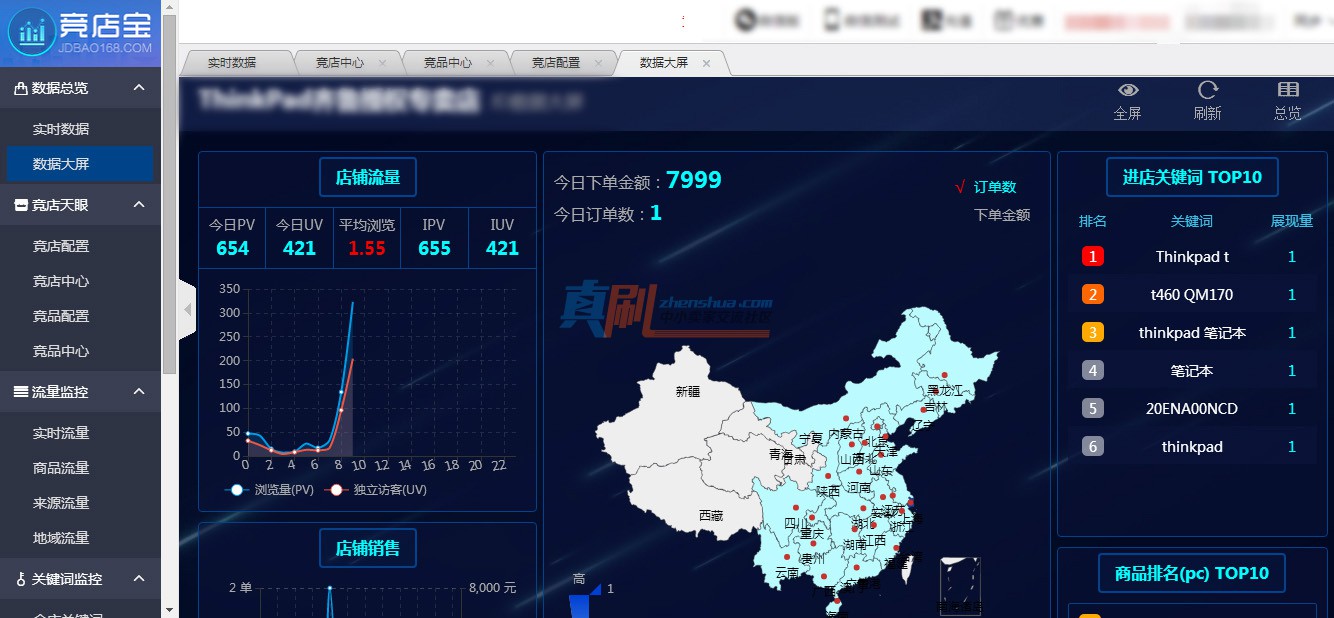This screenshot has width=1334, height=618.
Task: Click the blurred mobile phone icon in top bar
Action: point(833,20)
